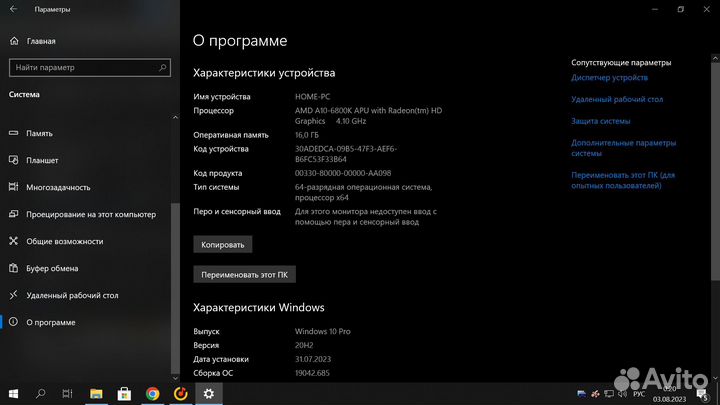Open Удаленный рабочий стол related link
Screen dimensions: 720x405
(x=617, y=99)
